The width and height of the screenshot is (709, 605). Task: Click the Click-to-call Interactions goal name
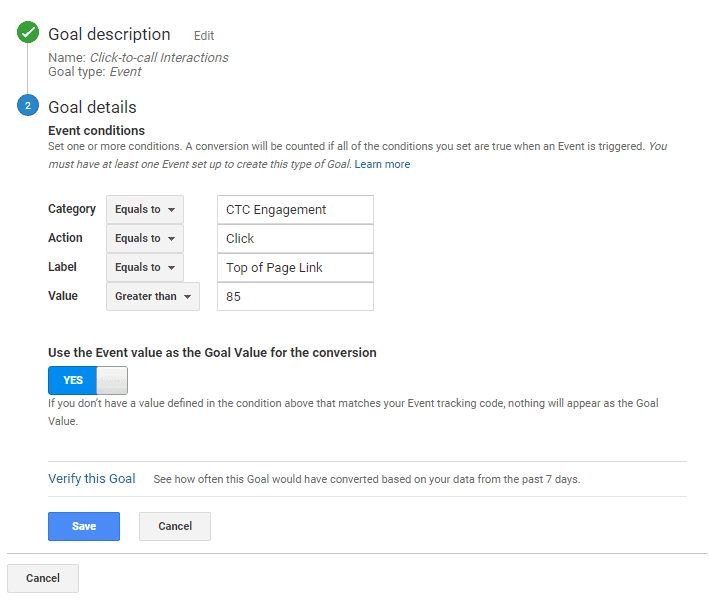159,57
